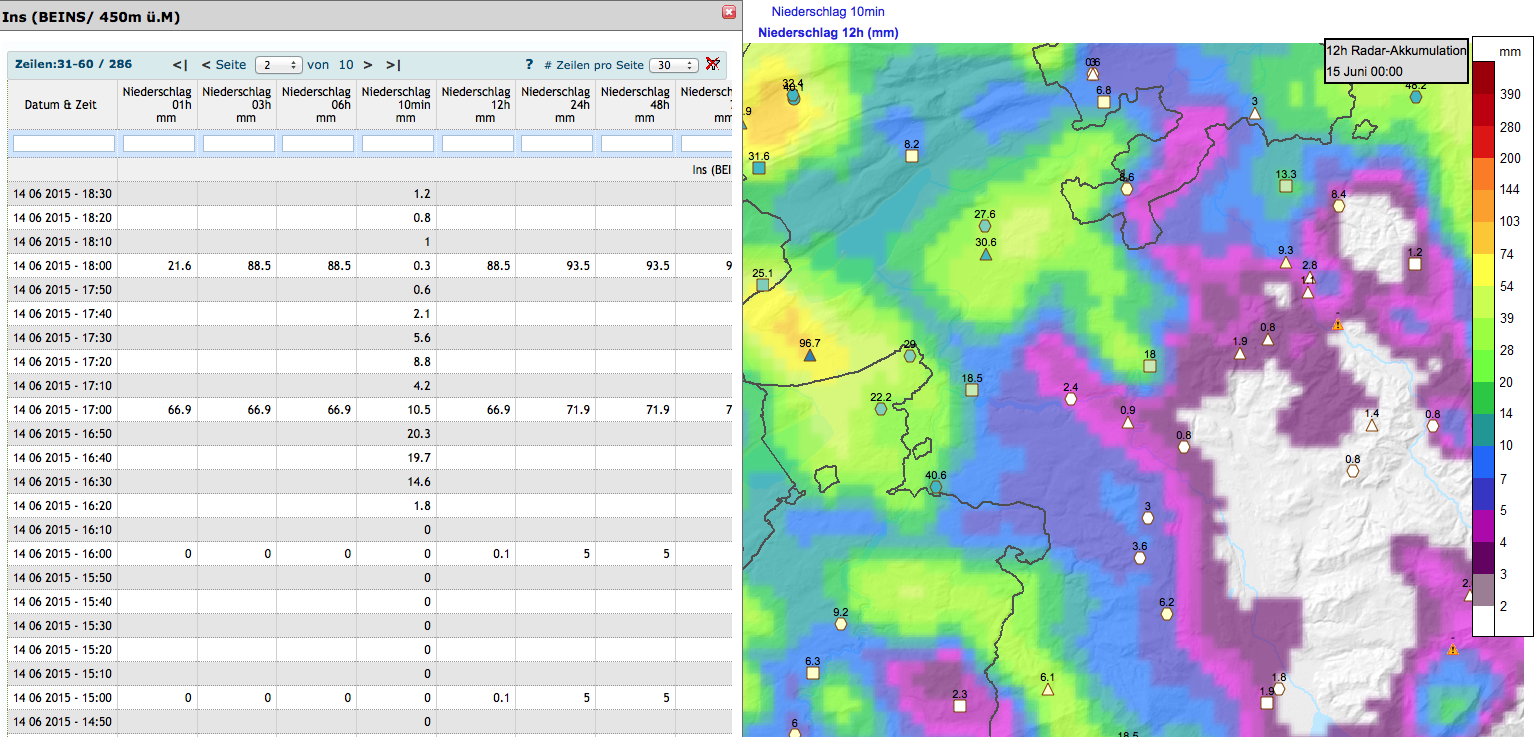Click the 96.7 mm triangle station marker
The height and width of the screenshot is (737, 1536).
pyautogui.click(x=810, y=355)
